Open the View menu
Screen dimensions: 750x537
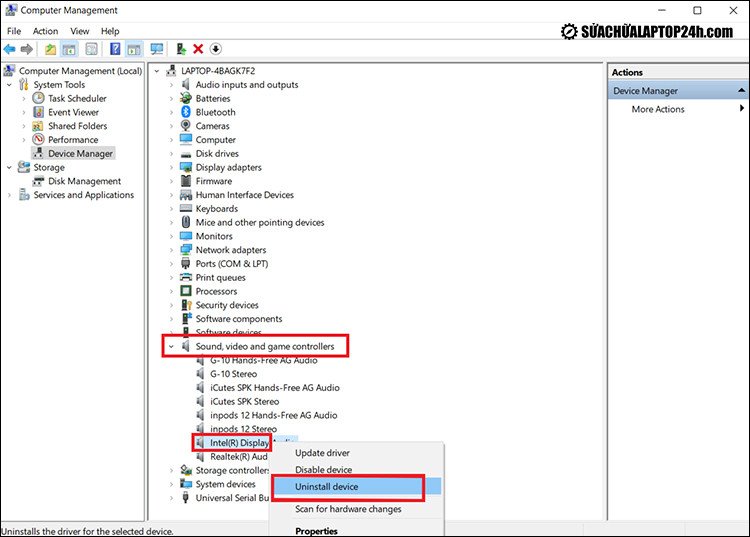point(79,31)
